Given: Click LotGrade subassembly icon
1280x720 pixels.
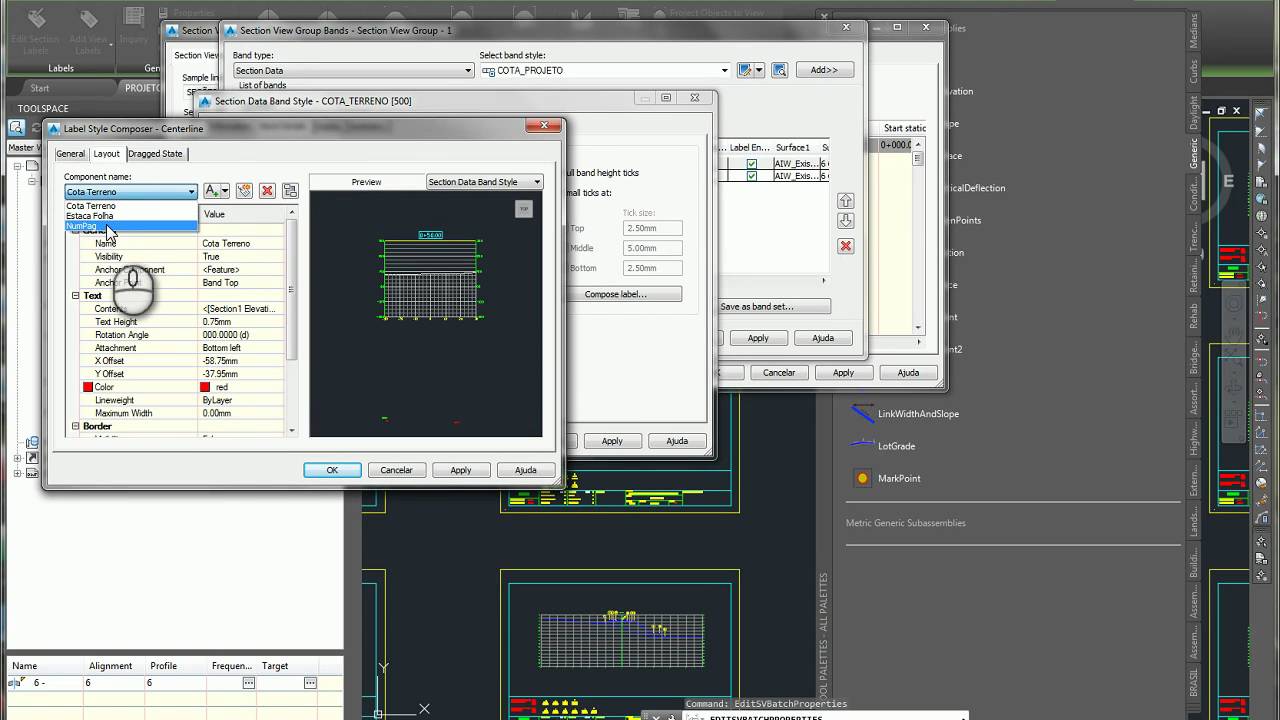Looking at the screenshot, I should (x=862, y=445).
